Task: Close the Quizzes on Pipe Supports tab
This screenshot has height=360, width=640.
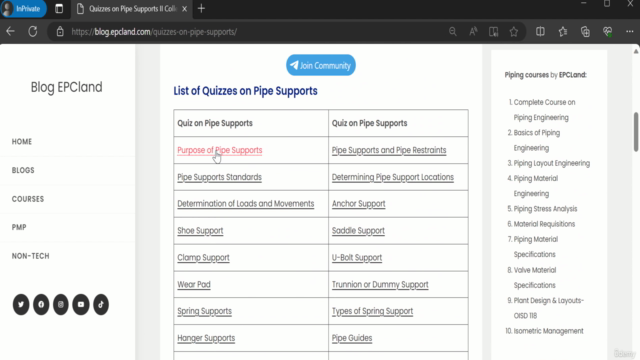Action: pyautogui.click(x=184, y=9)
